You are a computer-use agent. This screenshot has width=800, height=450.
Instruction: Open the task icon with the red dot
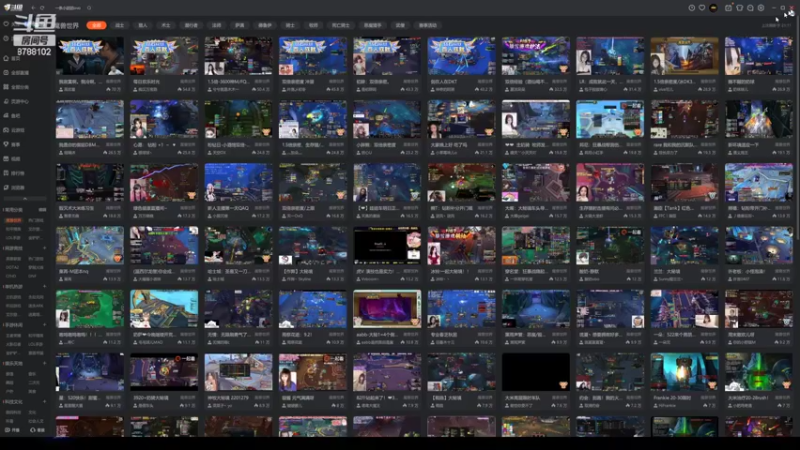[729, 8]
